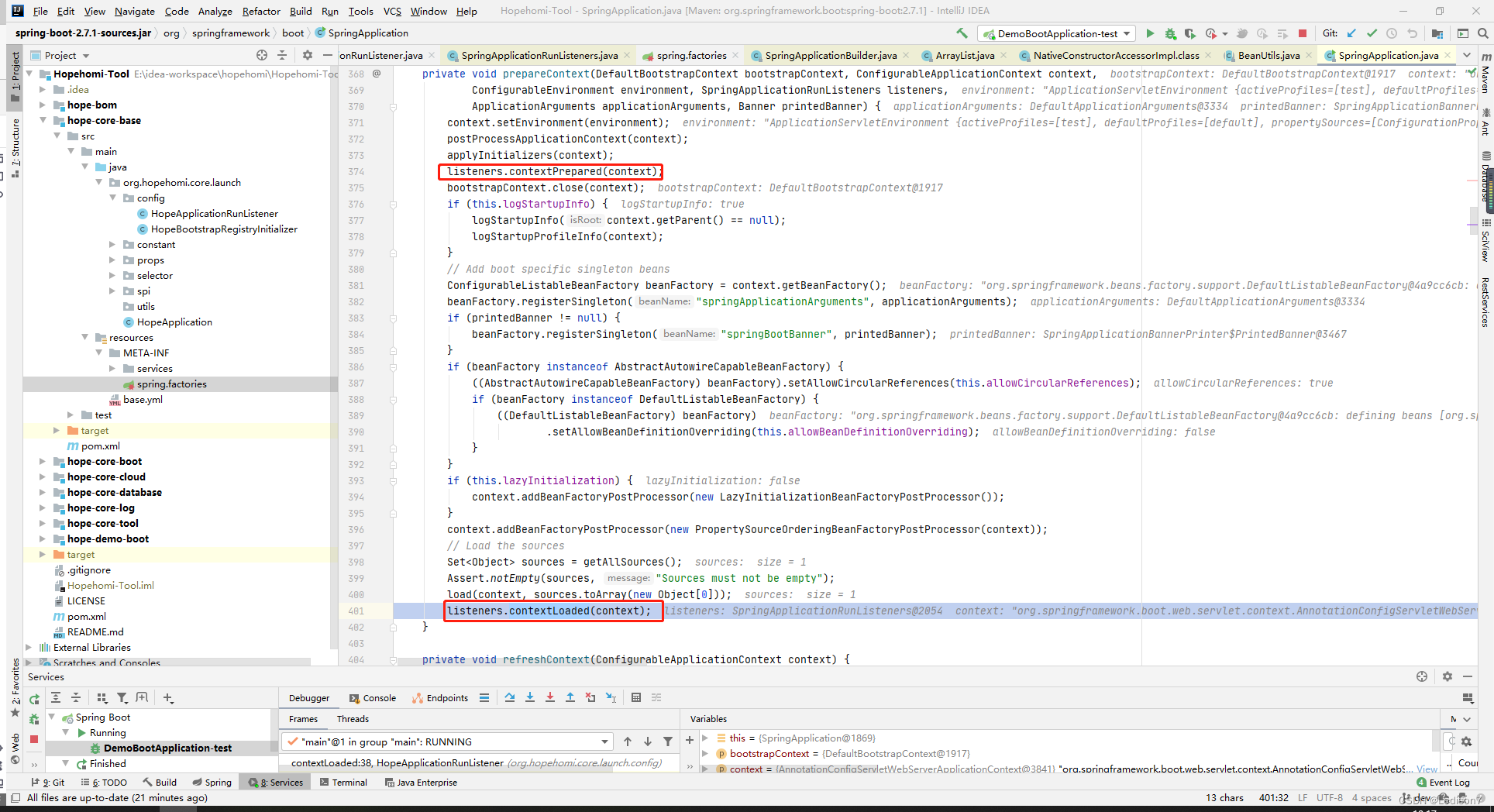Screen dimensions: 1494x812
Task: Stop the running application with red square
Action: pos(1303,33)
